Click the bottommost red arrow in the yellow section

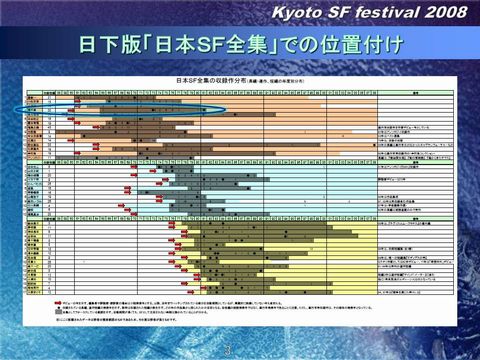point(191,292)
